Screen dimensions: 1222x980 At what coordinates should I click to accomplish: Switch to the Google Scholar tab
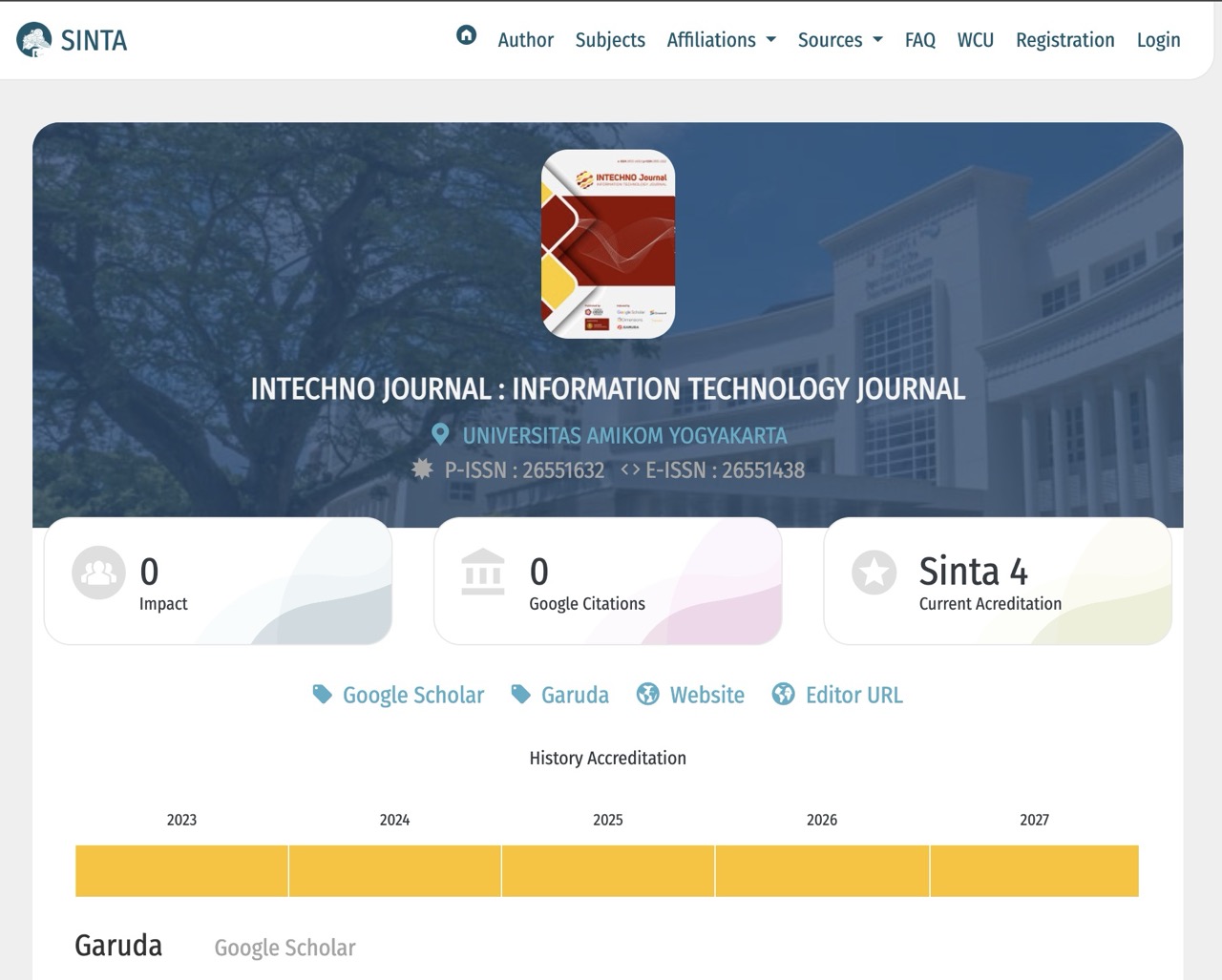284,948
